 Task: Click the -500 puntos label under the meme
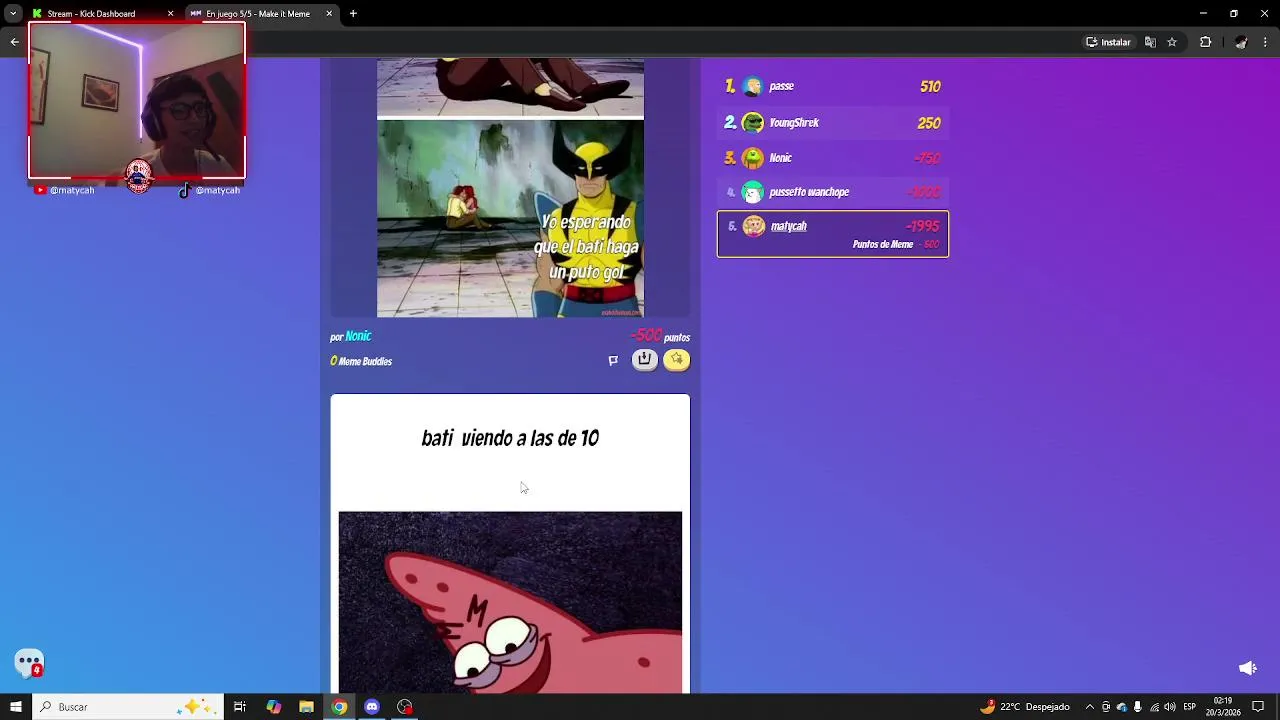coord(660,337)
